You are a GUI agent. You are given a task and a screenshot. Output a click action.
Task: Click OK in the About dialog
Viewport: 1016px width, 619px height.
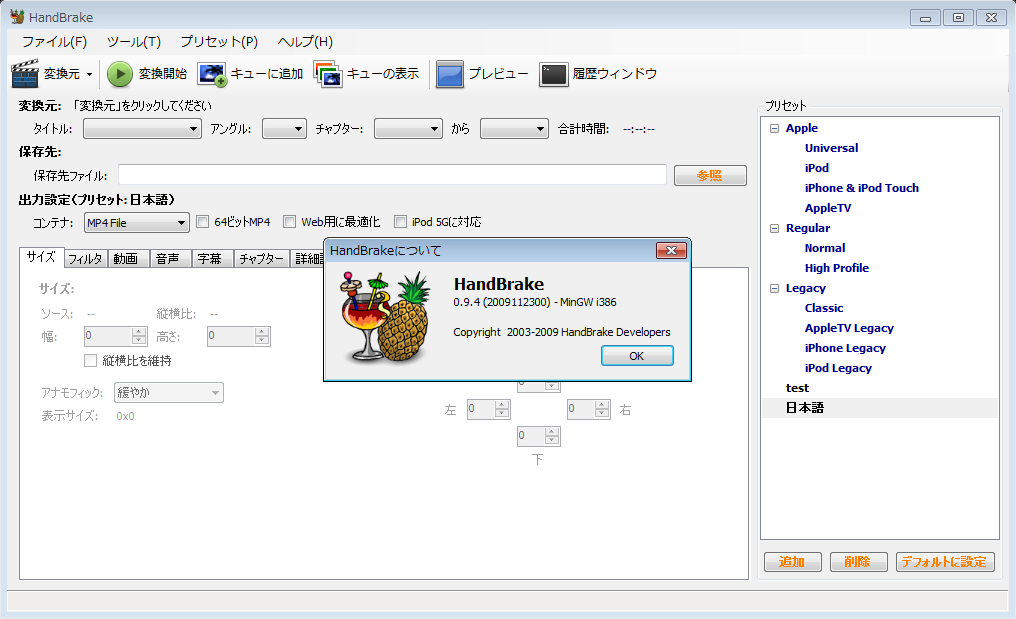(x=637, y=356)
